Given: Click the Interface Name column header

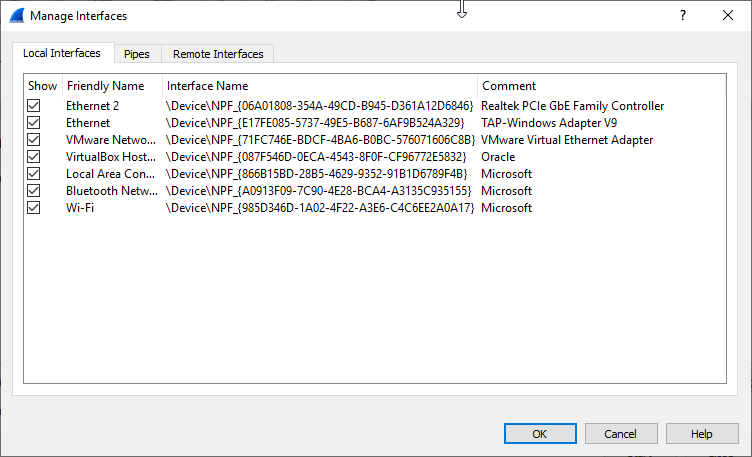Looking at the screenshot, I should 208,86.
